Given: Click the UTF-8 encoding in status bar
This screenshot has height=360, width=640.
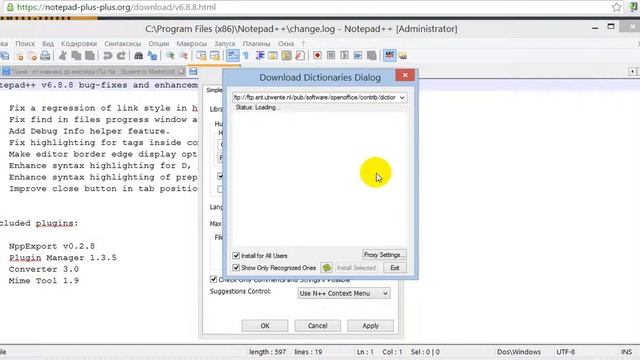Looking at the screenshot, I should (x=565, y=352).
